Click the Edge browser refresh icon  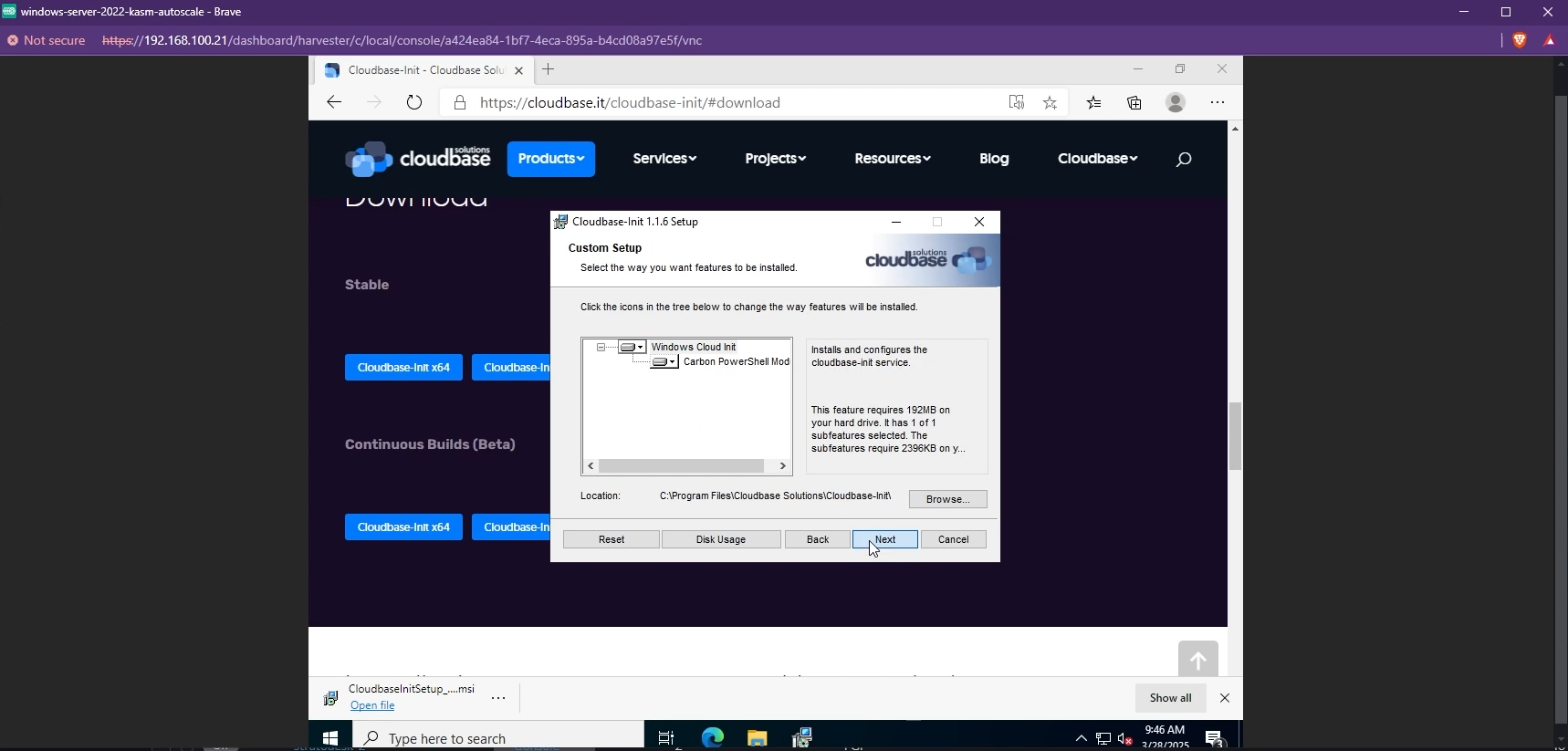click(414, 102)
